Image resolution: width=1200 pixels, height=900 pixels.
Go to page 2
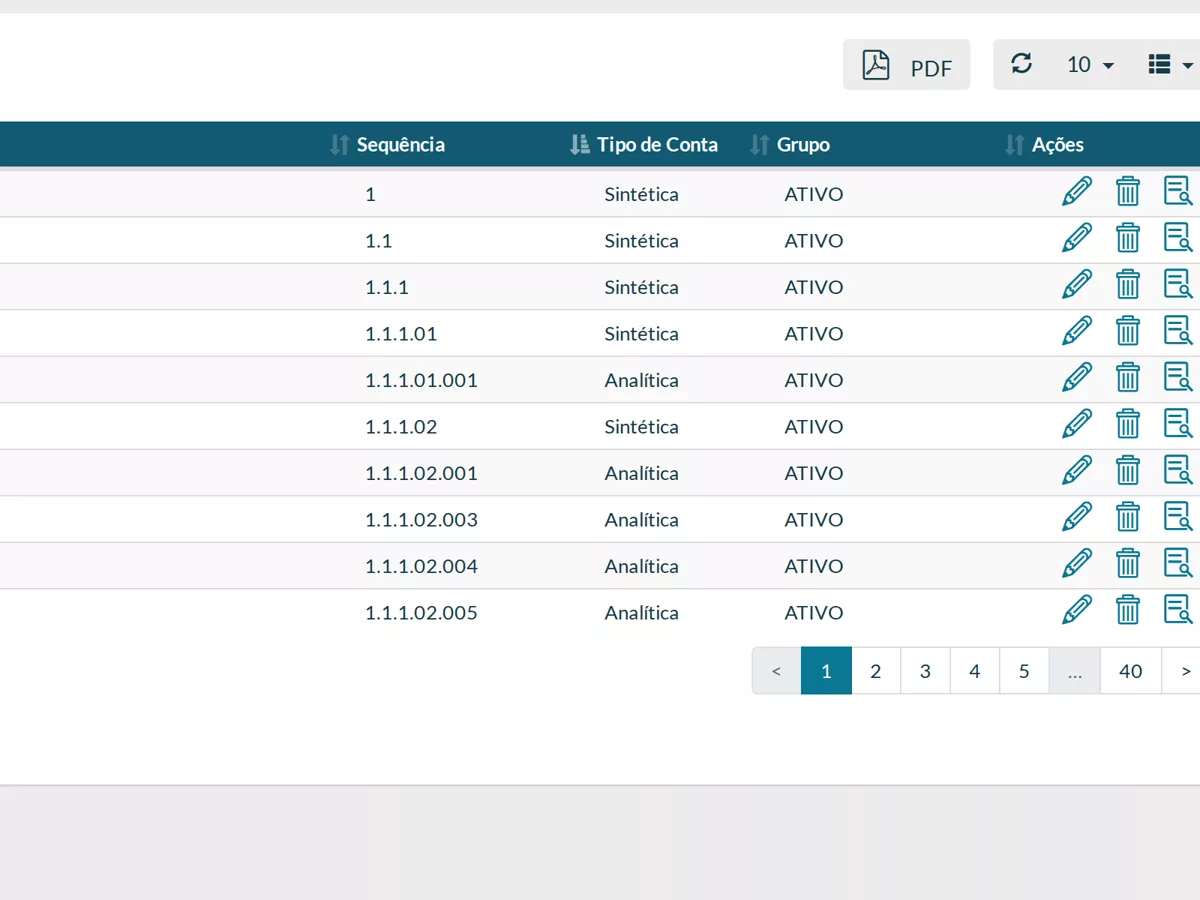tap(876, 671)
